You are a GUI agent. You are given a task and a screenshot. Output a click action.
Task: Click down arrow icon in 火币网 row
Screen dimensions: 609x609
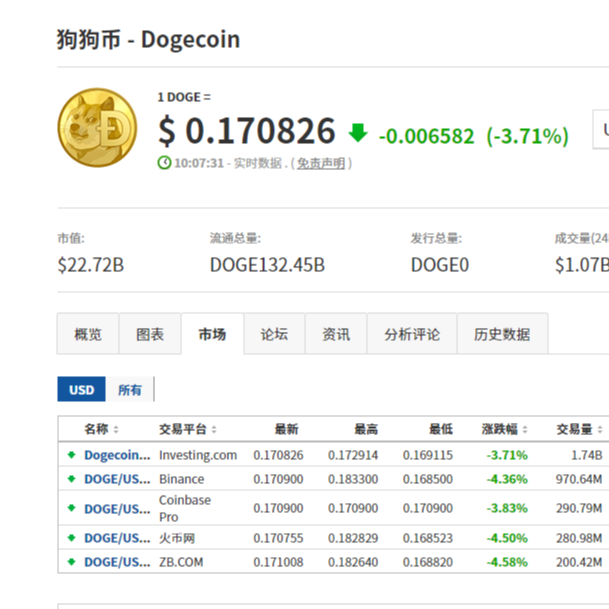coord(71,538)
